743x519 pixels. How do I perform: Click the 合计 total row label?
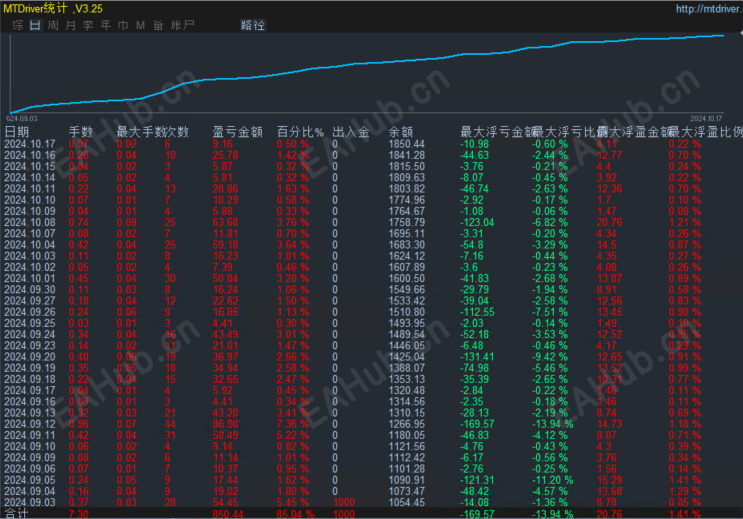17,514
